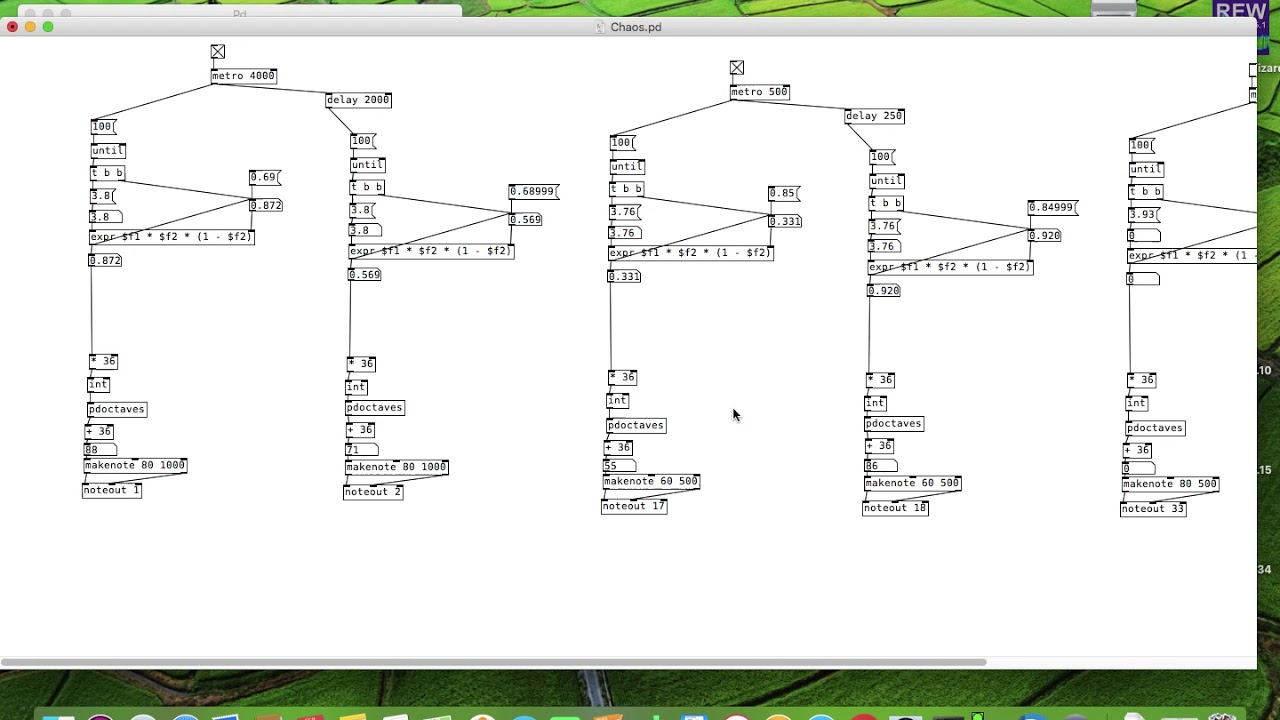This screenshot has height=720, width=1280.
Task: Select the expr object in the noteout 2 chain
Action: [431, 251]
